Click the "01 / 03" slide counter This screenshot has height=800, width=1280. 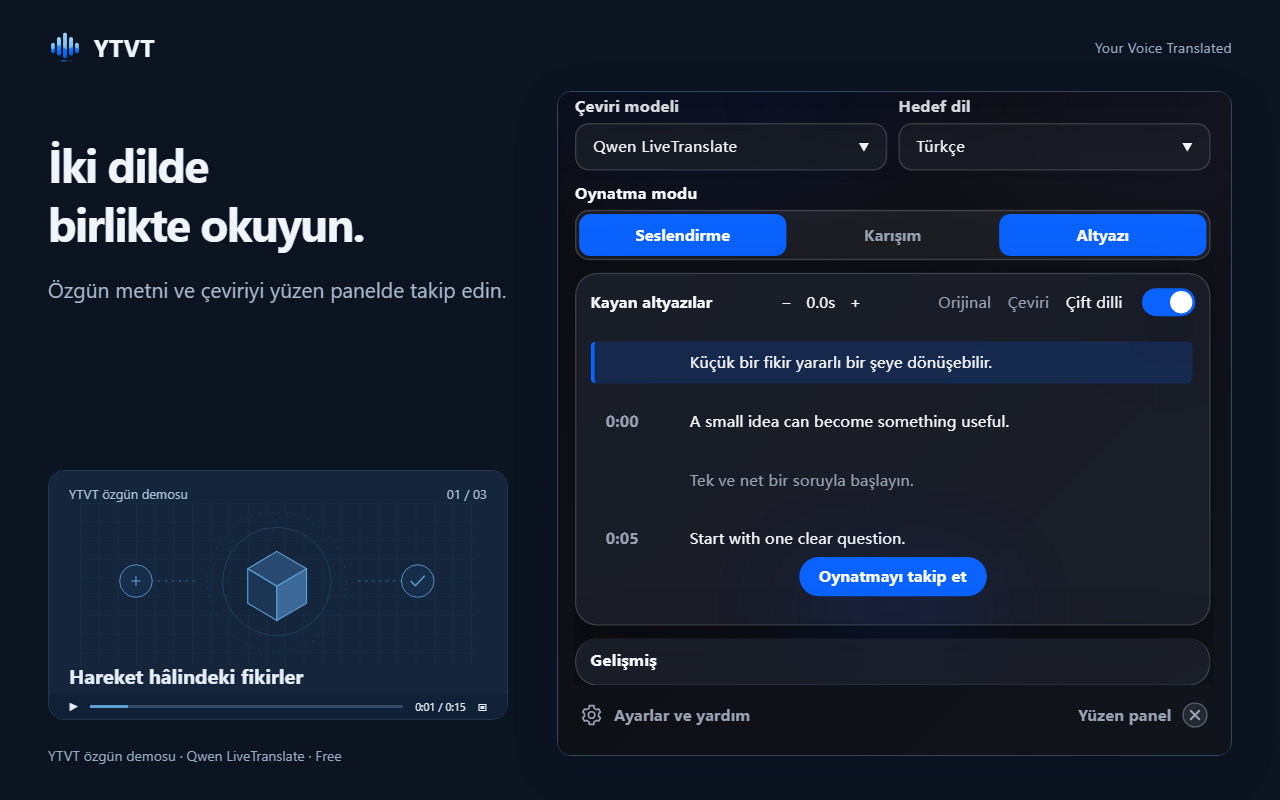pyautogui.click(x=467, y=494)
